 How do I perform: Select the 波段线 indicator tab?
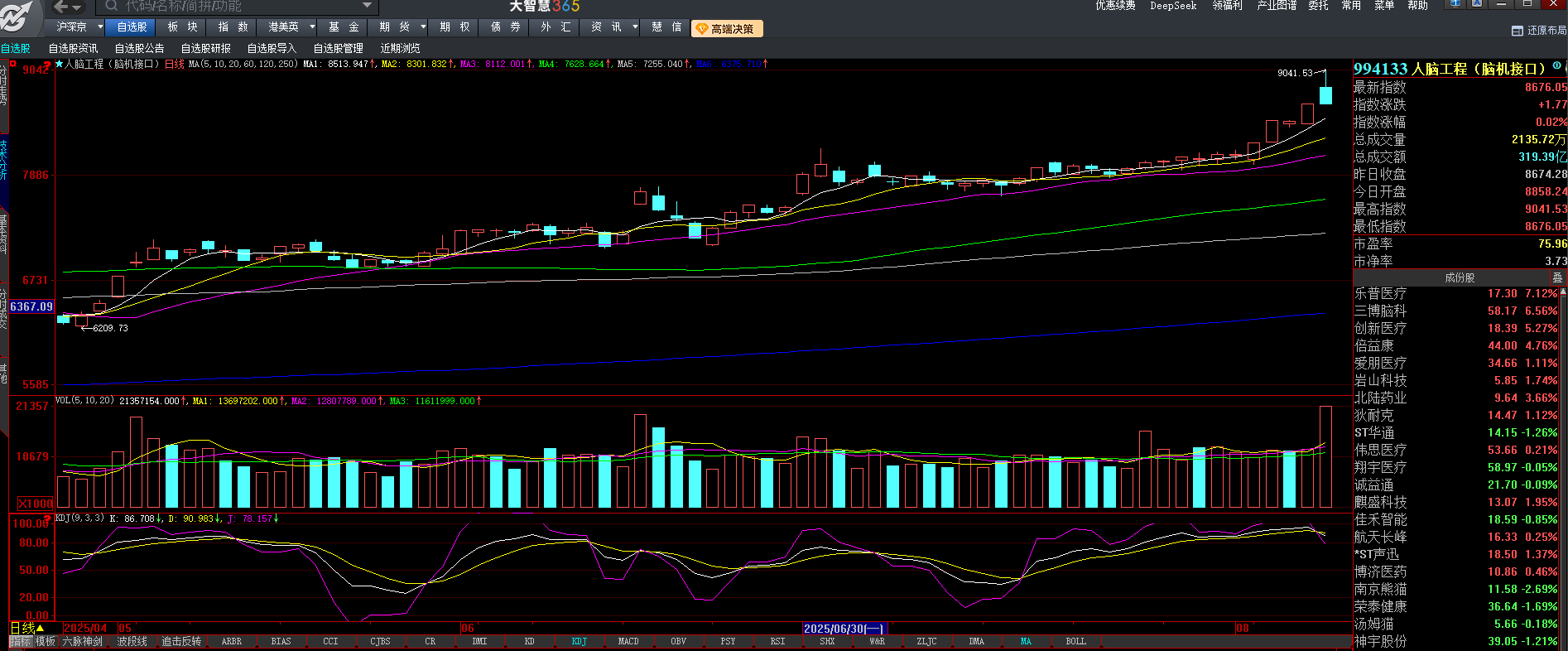click(x=132, y=641)
